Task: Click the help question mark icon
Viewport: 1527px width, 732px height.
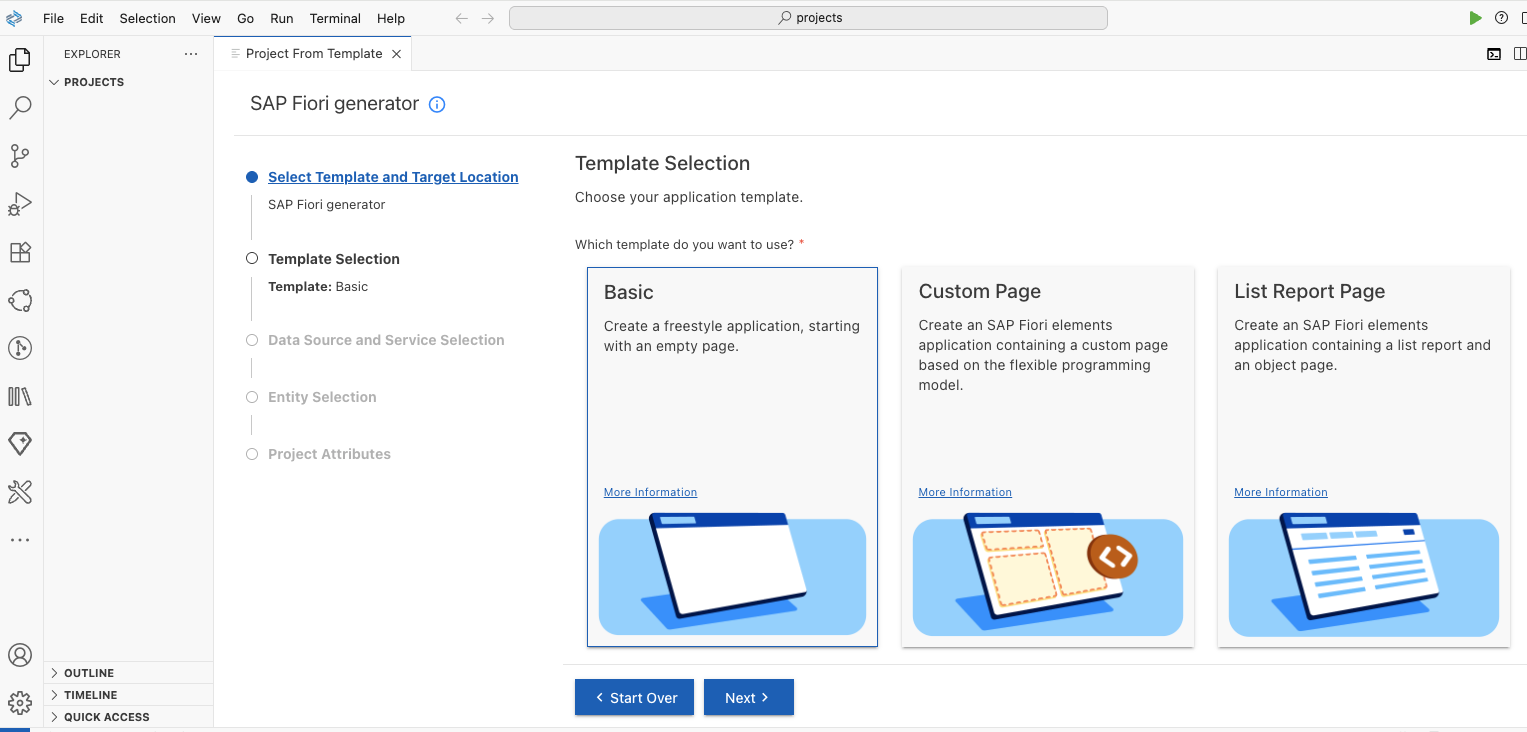Action: pos(1501,18)
